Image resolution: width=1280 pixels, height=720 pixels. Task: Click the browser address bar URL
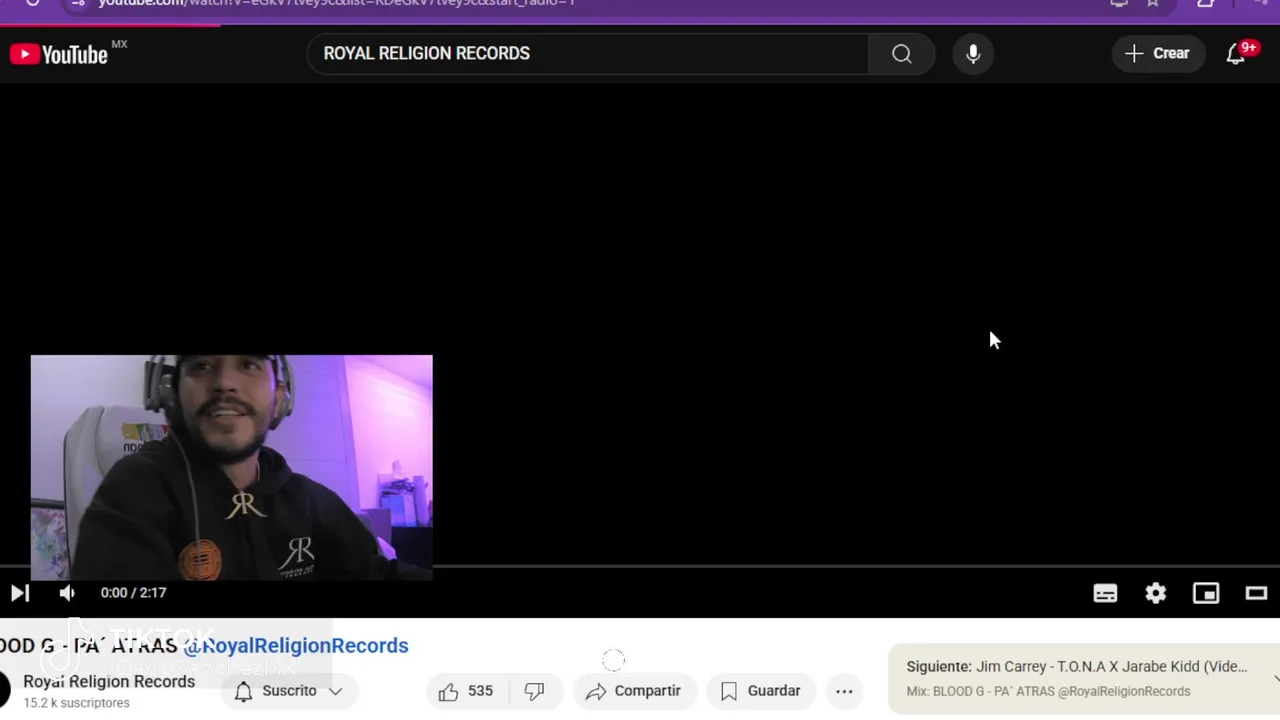336,3
